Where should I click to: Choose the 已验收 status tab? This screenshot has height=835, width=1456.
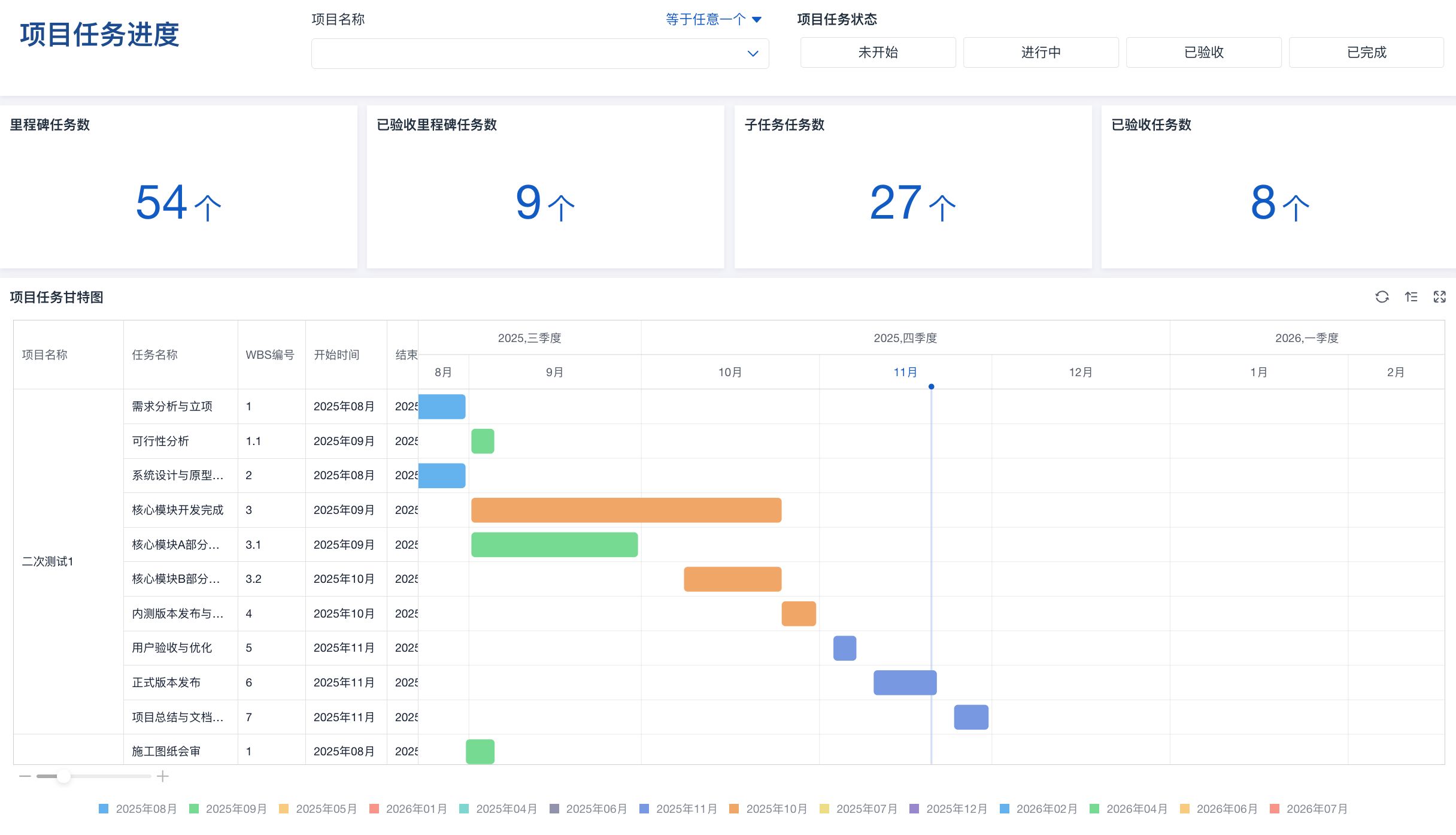pos(1203,52)
